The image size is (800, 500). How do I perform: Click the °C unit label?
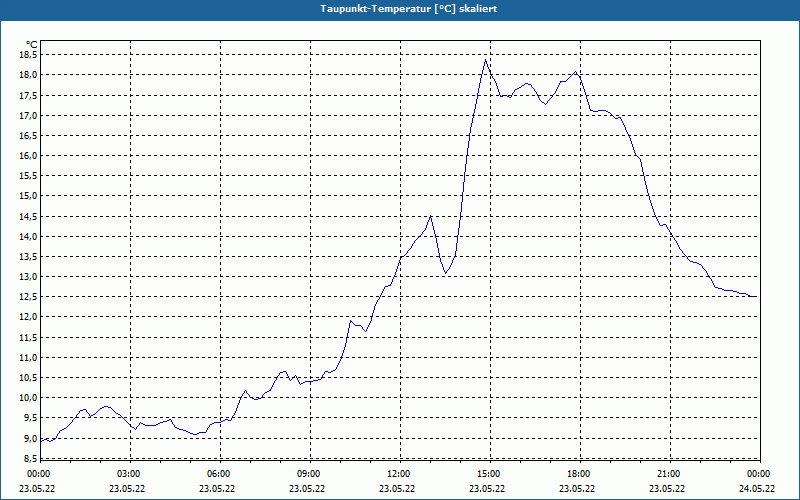(32, 44)
